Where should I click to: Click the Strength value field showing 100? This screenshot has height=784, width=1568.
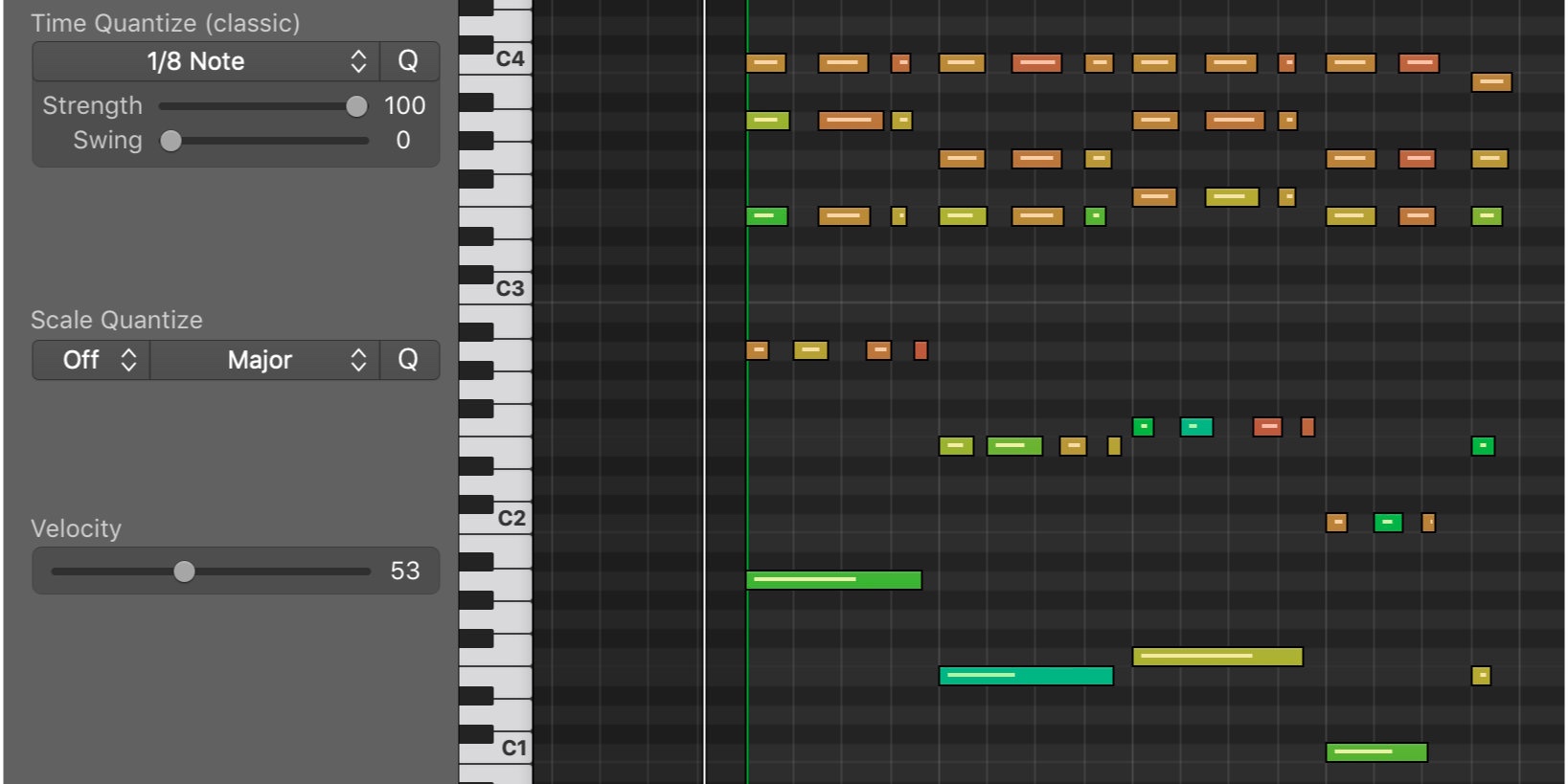tap(404, 106)
